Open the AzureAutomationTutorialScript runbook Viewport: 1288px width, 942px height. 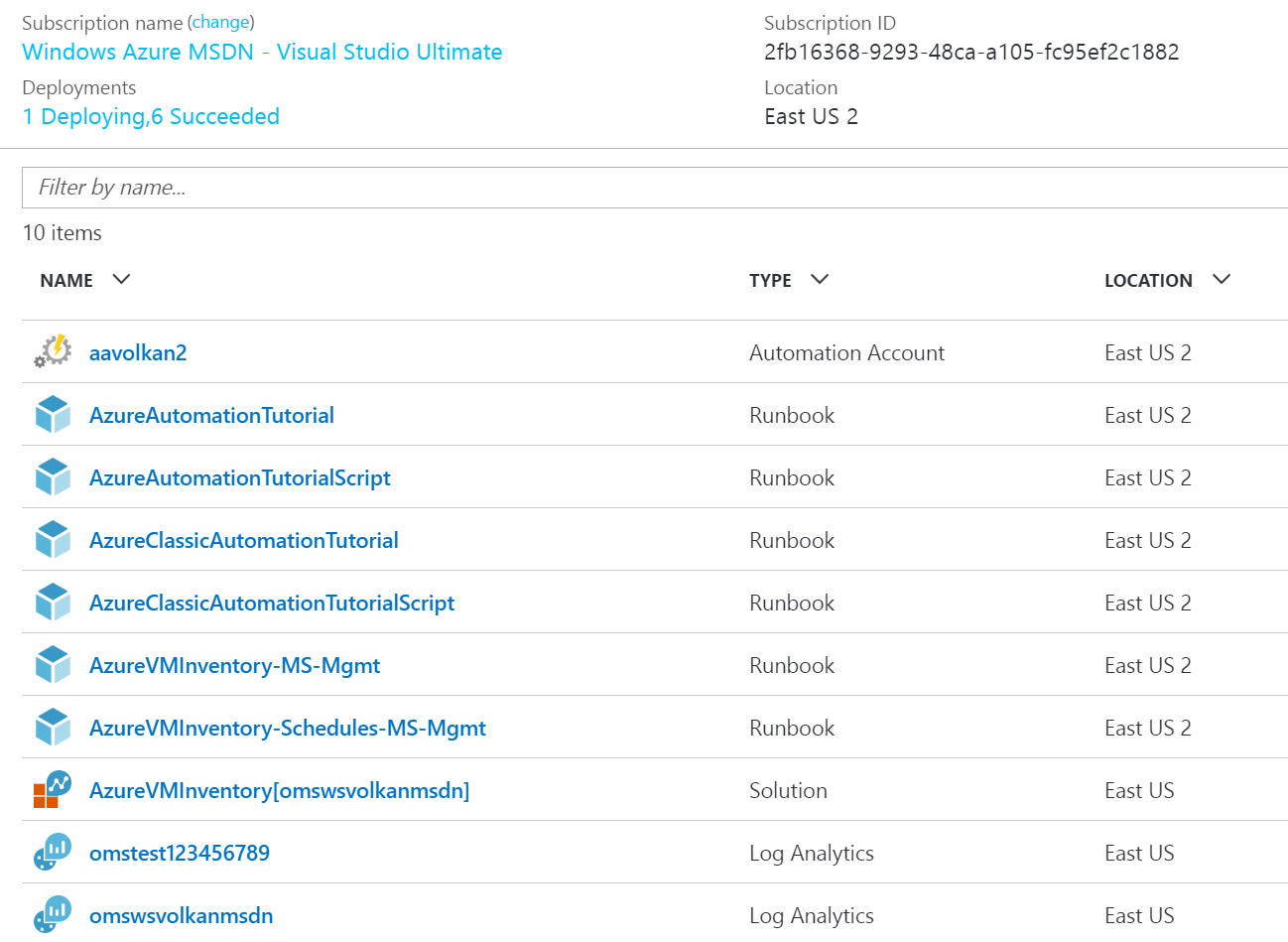click(240, 477)
